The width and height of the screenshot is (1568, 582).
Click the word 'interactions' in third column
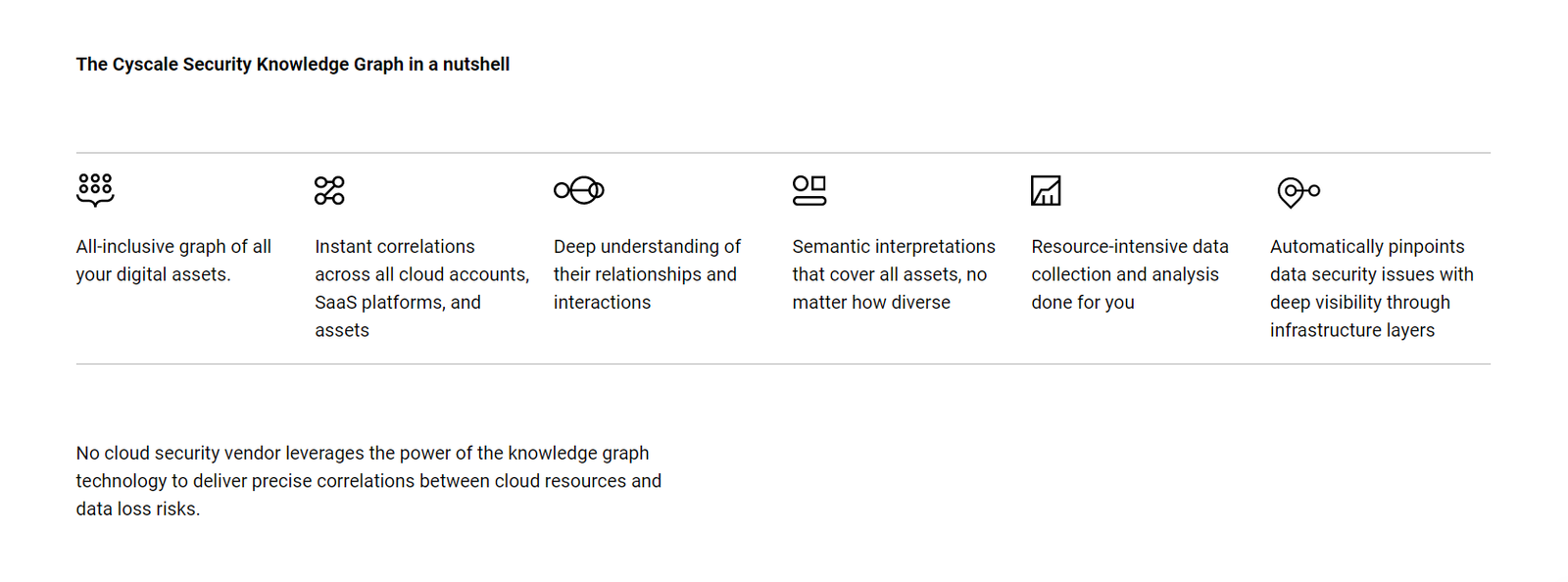(x=602, y=303)
